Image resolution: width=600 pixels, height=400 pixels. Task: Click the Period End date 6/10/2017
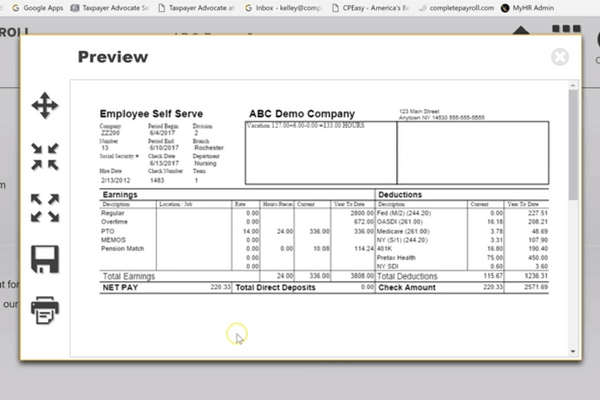pos(164,148)
